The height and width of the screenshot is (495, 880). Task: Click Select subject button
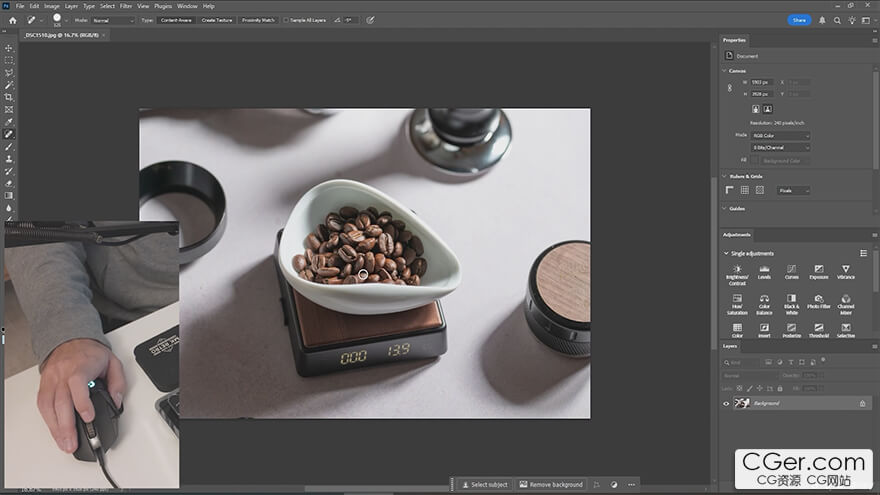(484, 484)
